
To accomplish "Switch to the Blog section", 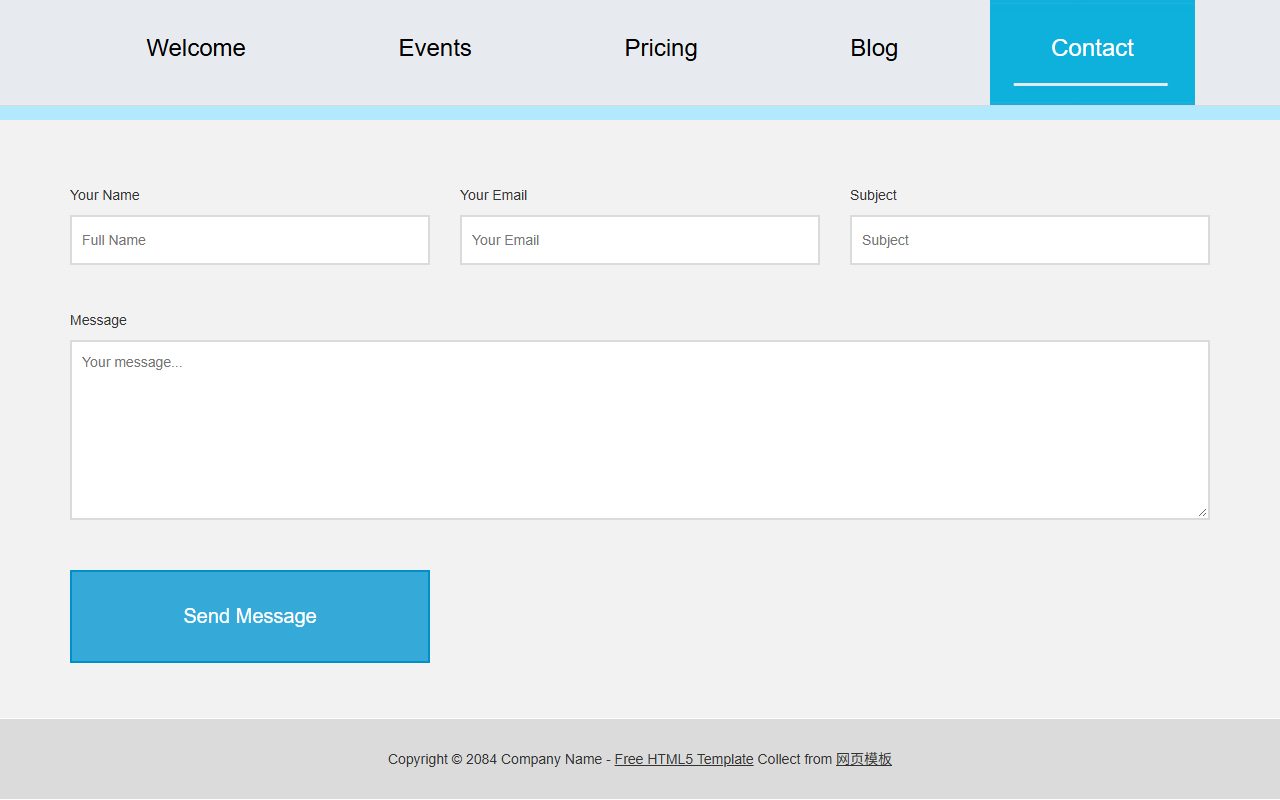I will pyautogui.click(x=874, y=48).
